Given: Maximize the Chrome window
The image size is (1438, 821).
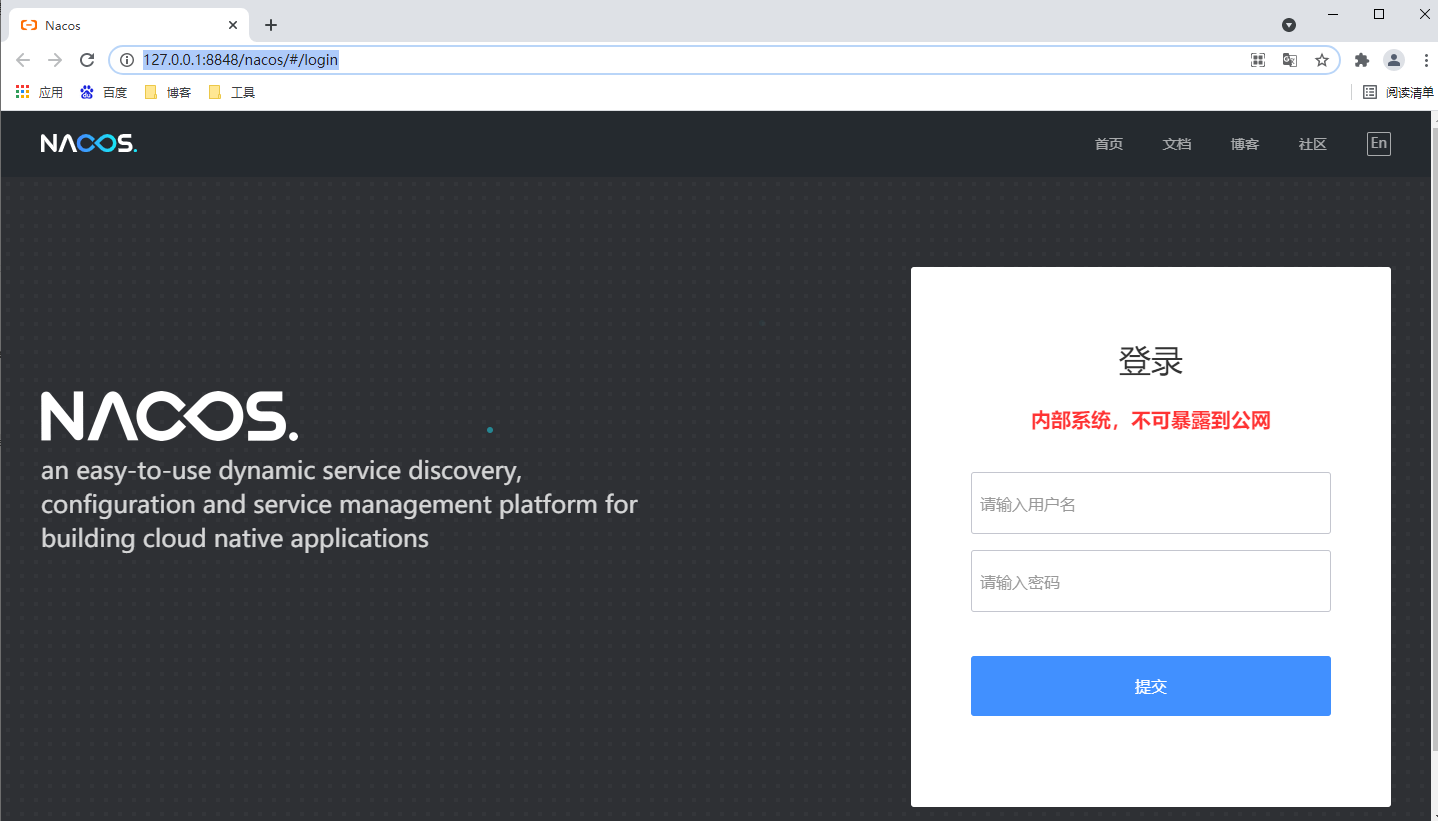Looking at the screenshot, I should tap(1379, 14).
